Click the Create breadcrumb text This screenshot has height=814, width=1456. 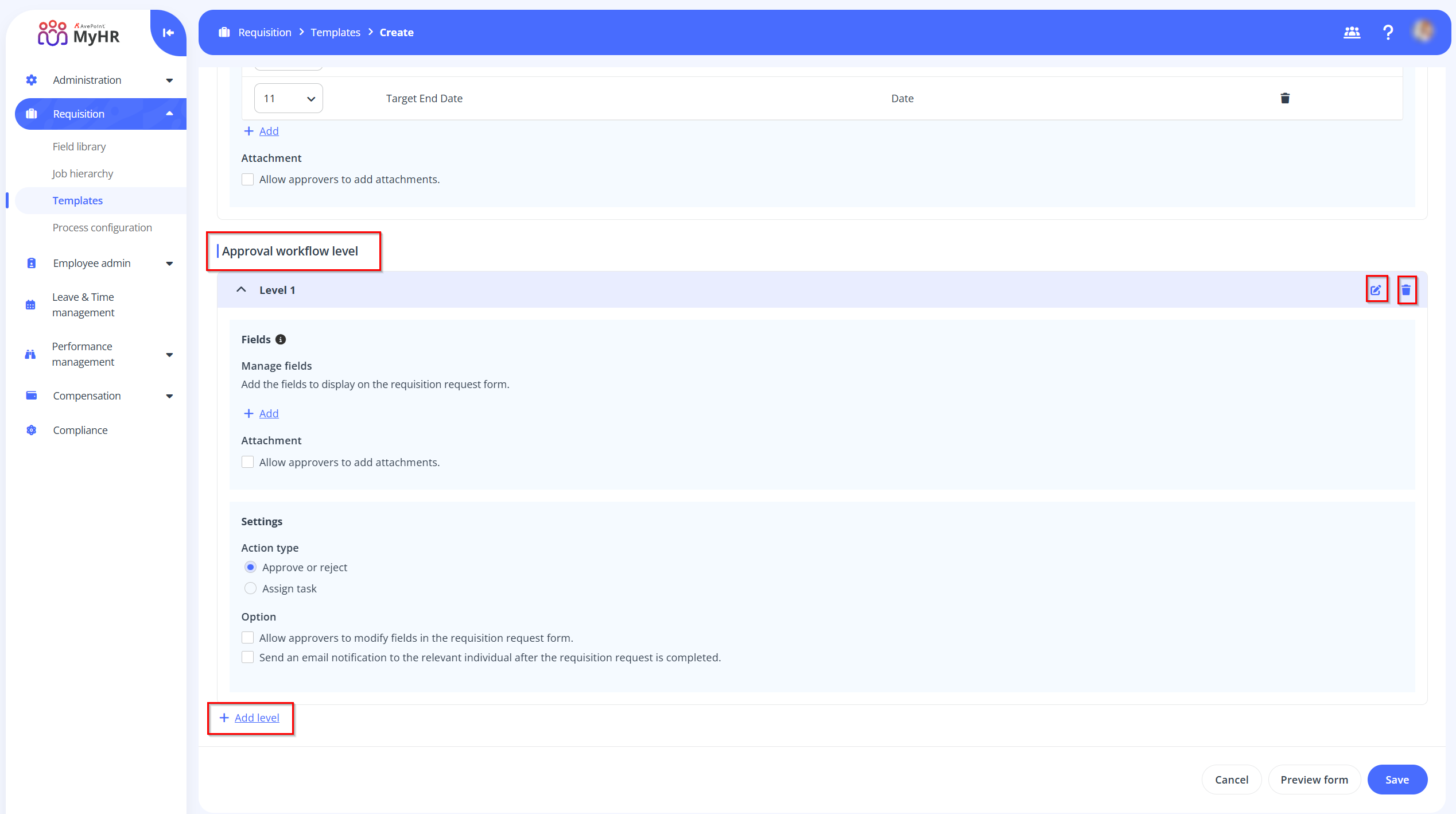pos(397,32)
